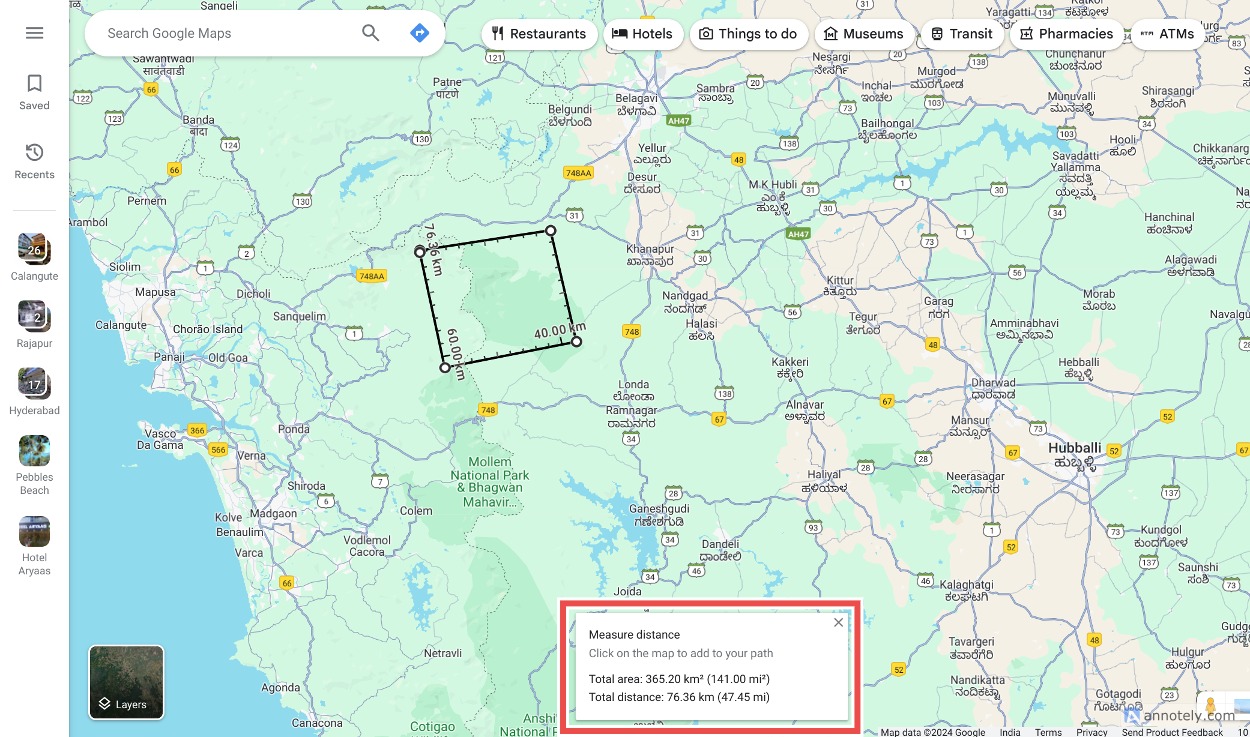This screenshot has width=1250, height=737.
Task: Open the directions icon beside search bar
Action: click(419, 33)
